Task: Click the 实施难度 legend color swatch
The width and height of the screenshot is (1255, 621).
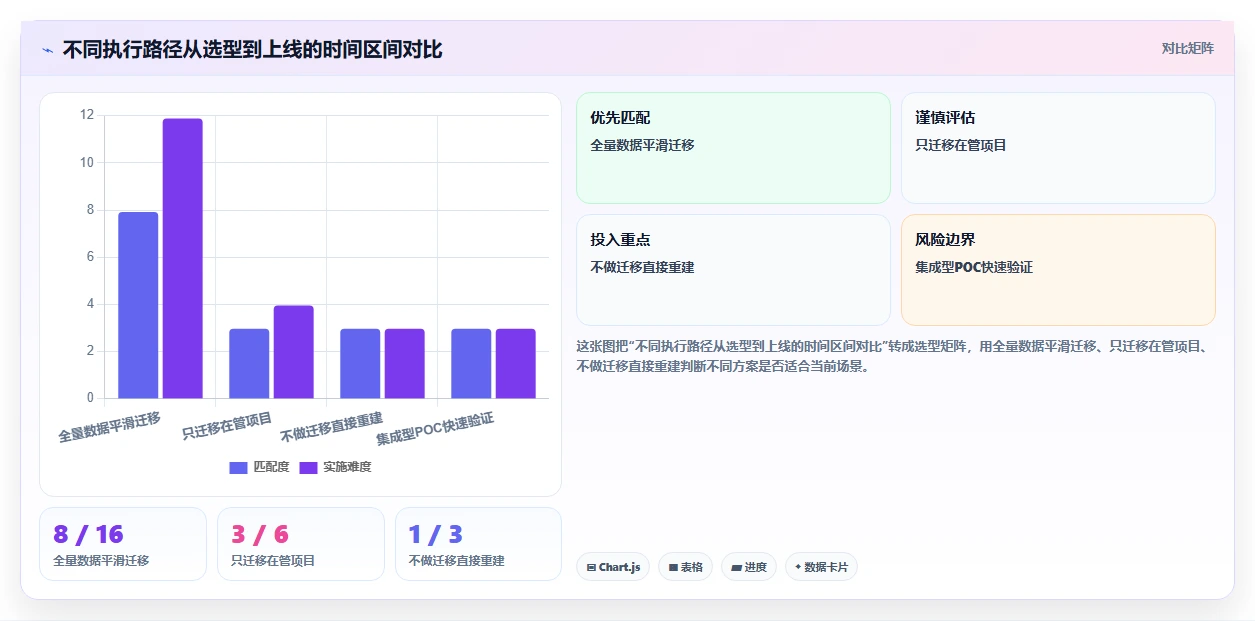Action: (x=309, y=468)
